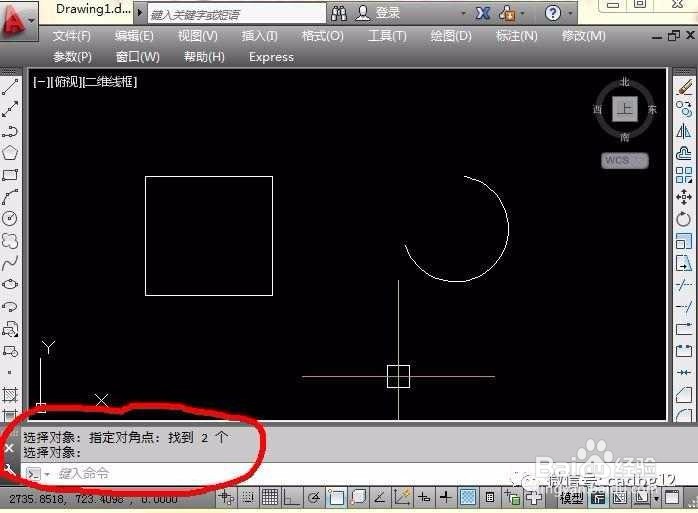This screenshot has width=698, height=513.
Task: Toggle Dynamic Input in status bar
Action: (x=424, y=497)
